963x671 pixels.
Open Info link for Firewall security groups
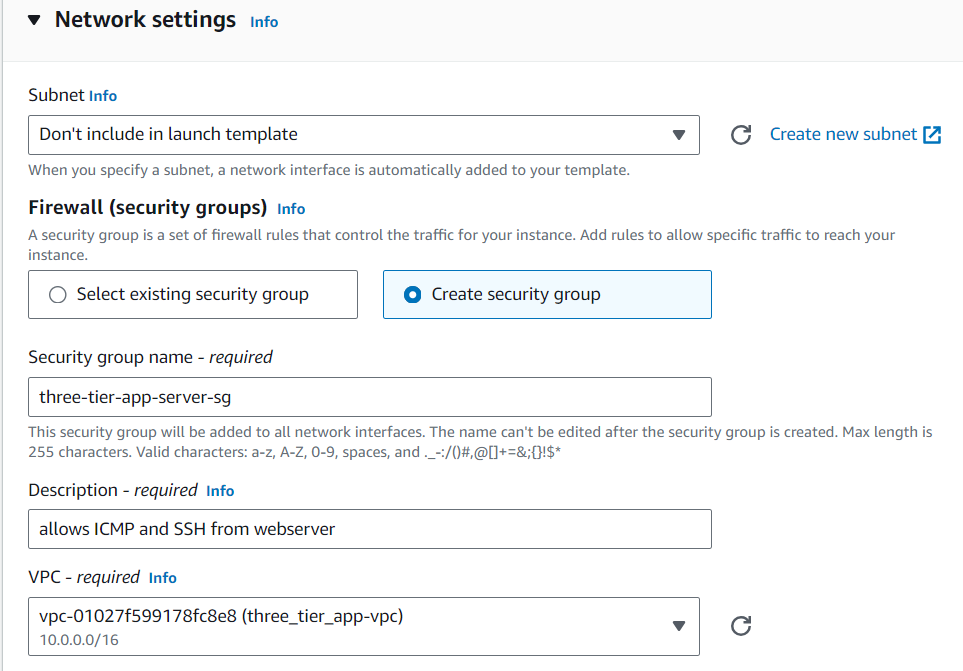pyautogui.click(x=291, y=209)
